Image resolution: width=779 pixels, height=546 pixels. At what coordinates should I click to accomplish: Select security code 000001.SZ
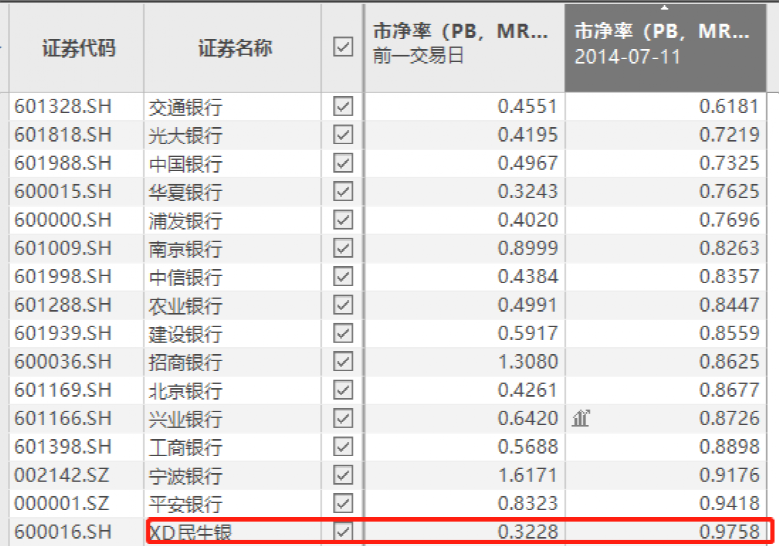click(x=62, y=503)
